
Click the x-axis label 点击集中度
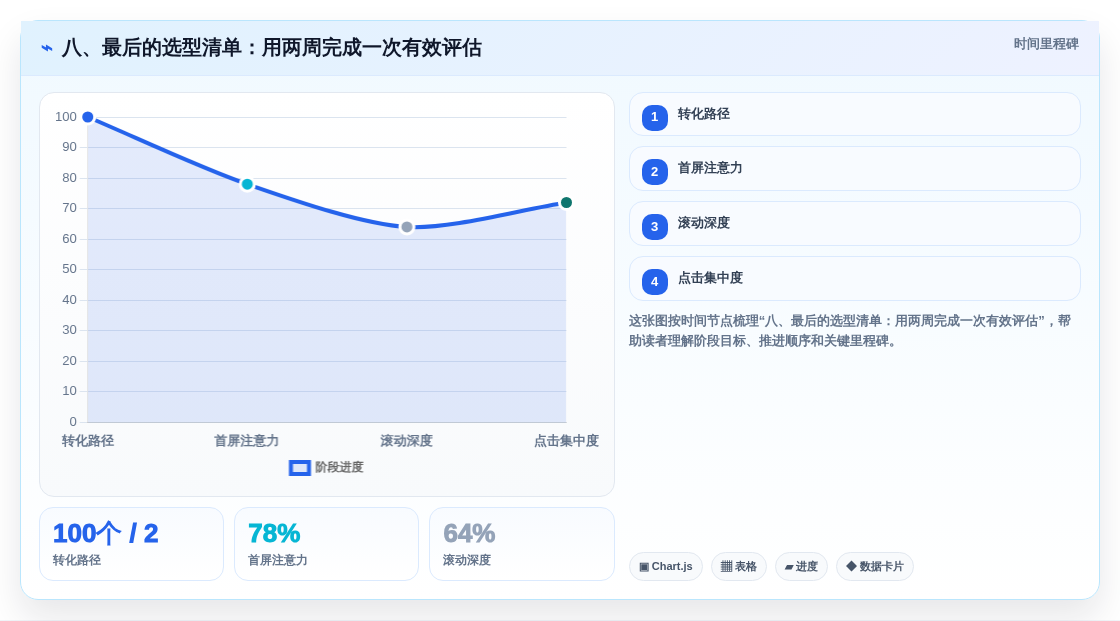coord(566,441)
